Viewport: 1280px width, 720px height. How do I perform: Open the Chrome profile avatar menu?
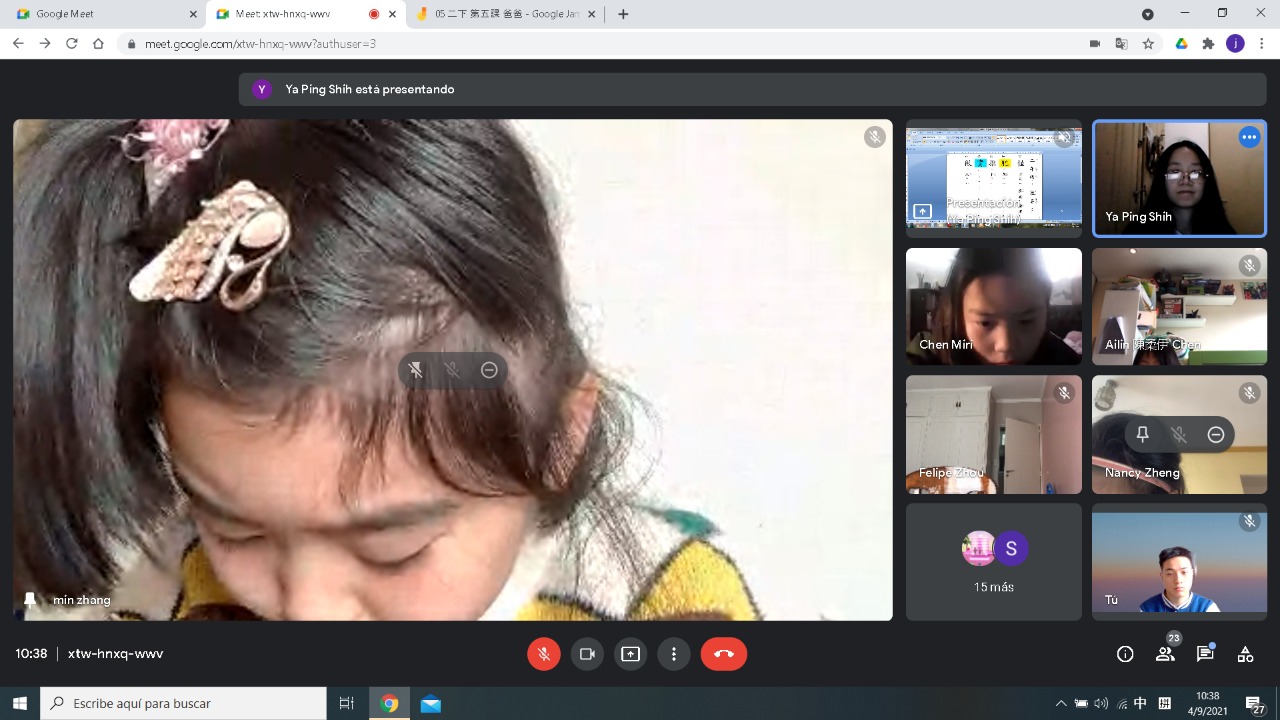pyautogui.click(x=1235, y=44)
